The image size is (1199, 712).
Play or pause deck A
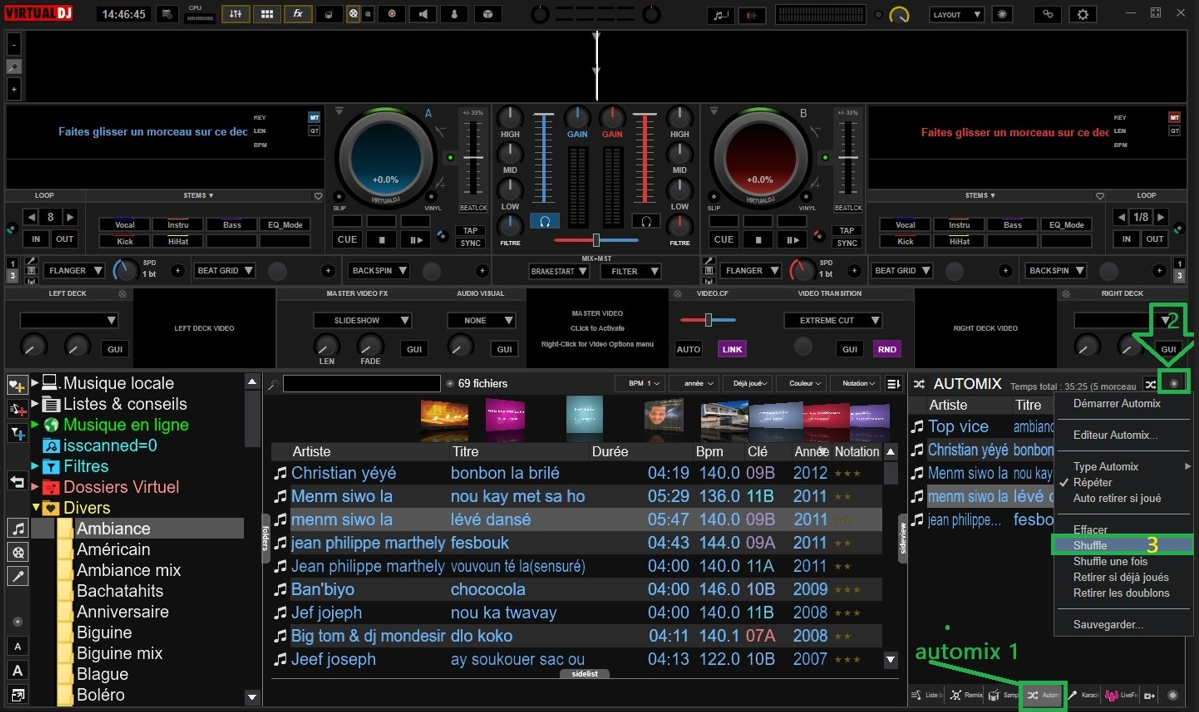tap(416, 239)
